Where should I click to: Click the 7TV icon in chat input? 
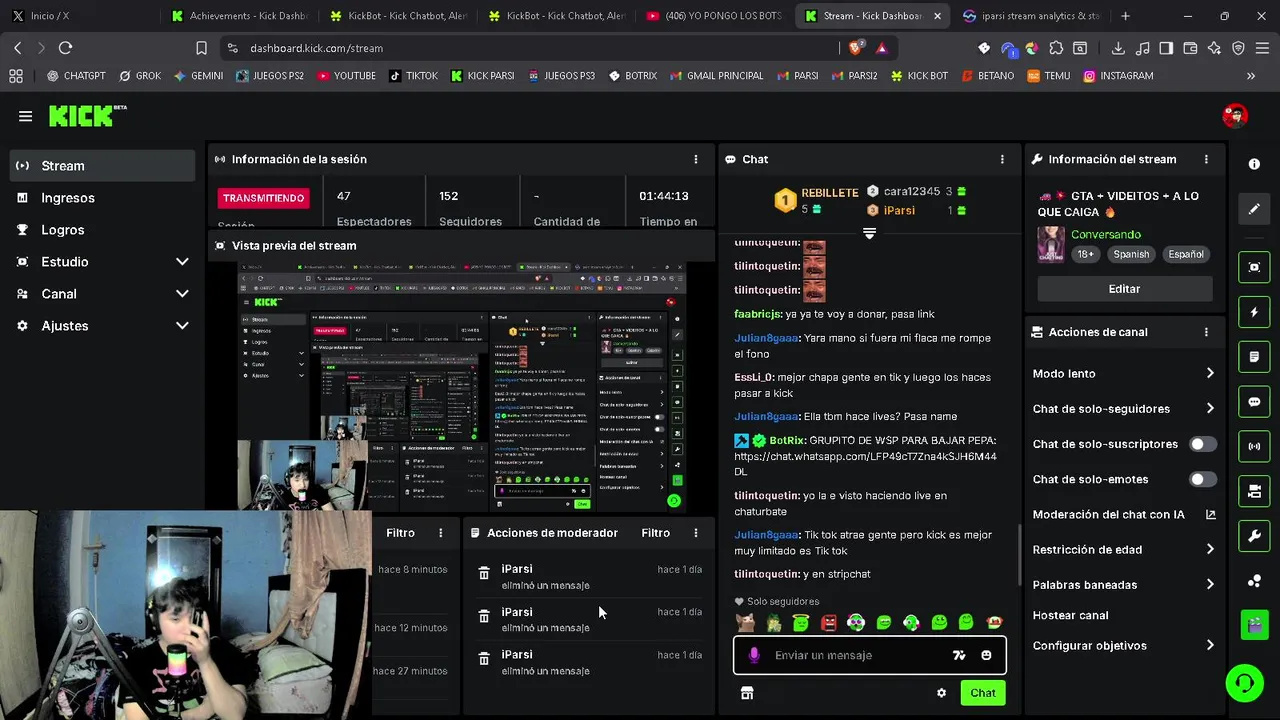point(959,655)
